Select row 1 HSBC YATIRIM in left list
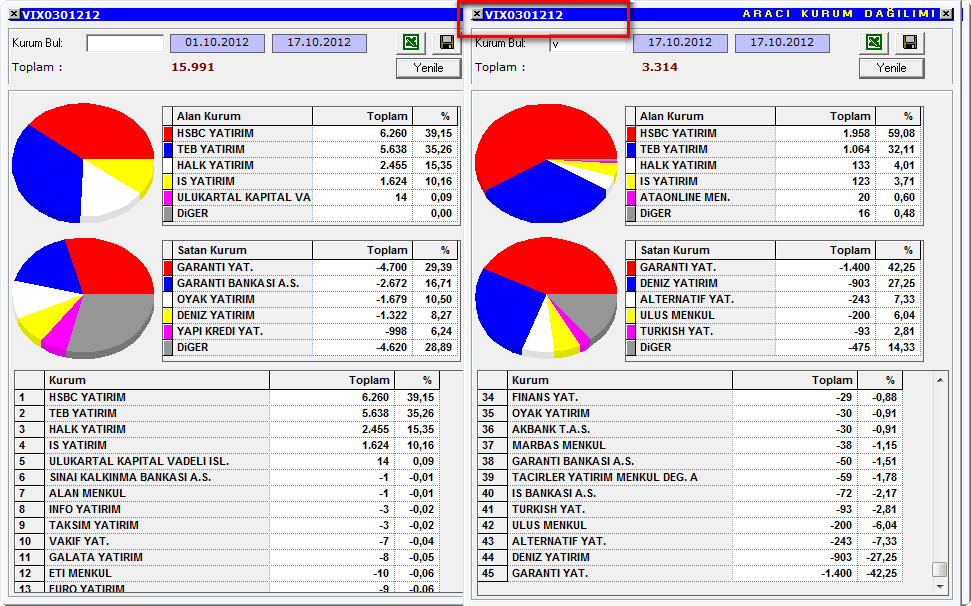Viewport: 971px width, 606px height. click(227, 397)
